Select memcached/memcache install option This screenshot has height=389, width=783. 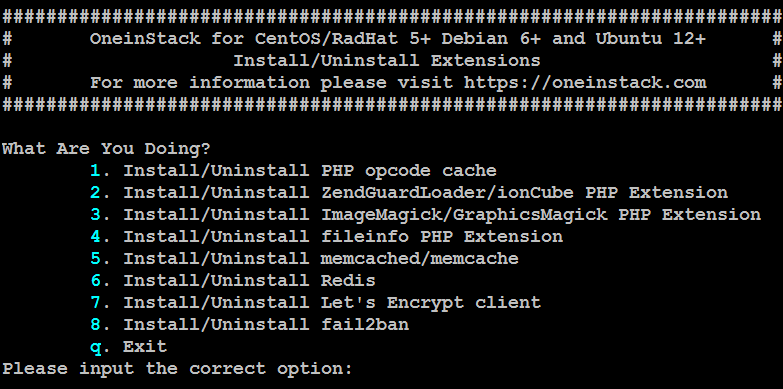coord(304,259)
